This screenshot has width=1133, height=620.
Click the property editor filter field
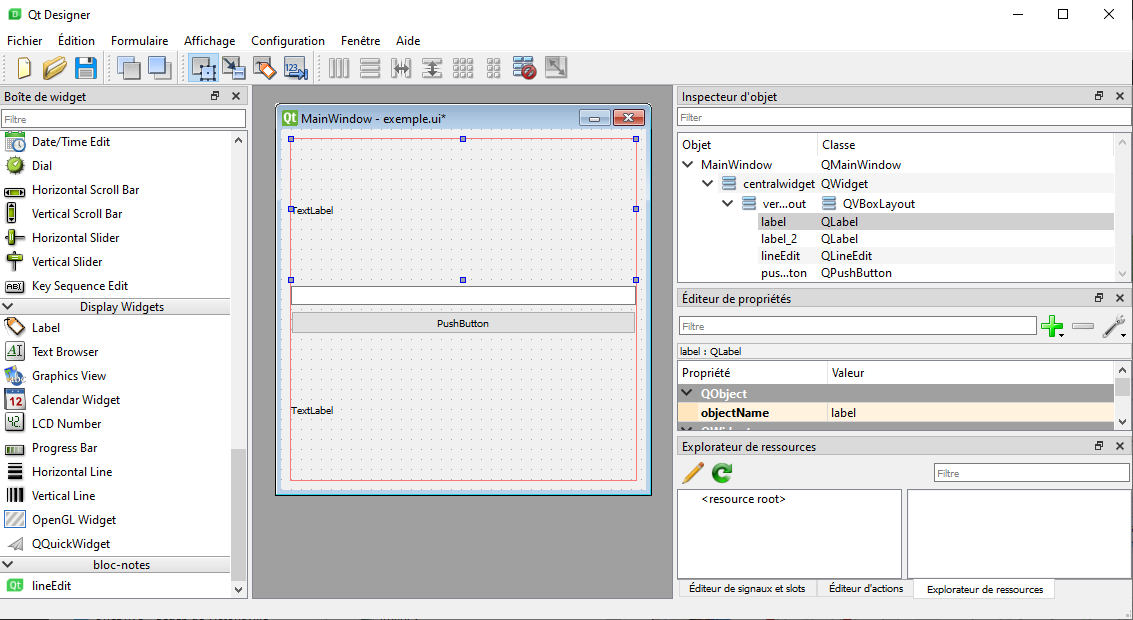tap(858, 327)
